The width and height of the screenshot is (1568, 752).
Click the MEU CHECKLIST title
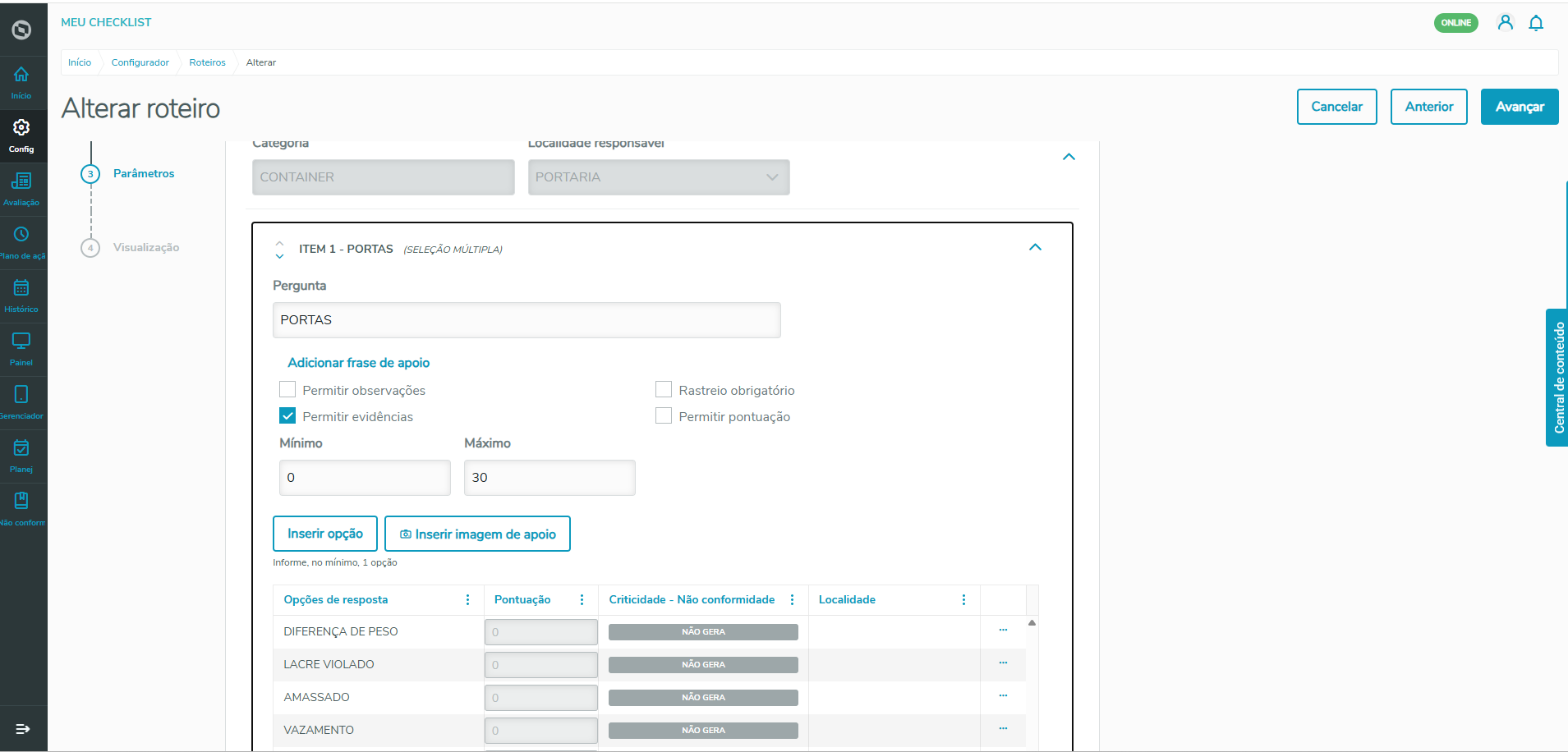coord(106,22)
